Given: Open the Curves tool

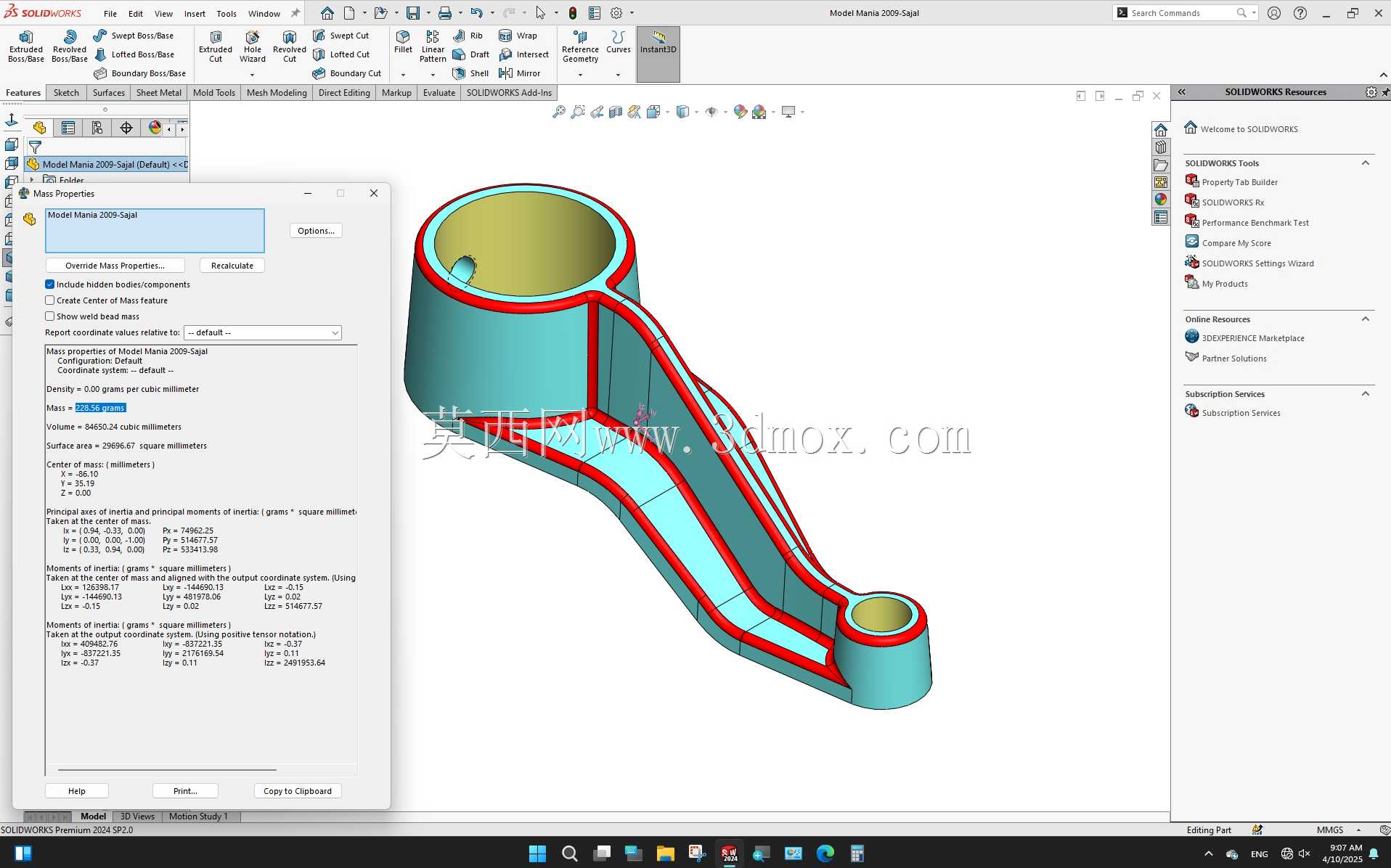Looking at the screenshot, I should 619,42.
